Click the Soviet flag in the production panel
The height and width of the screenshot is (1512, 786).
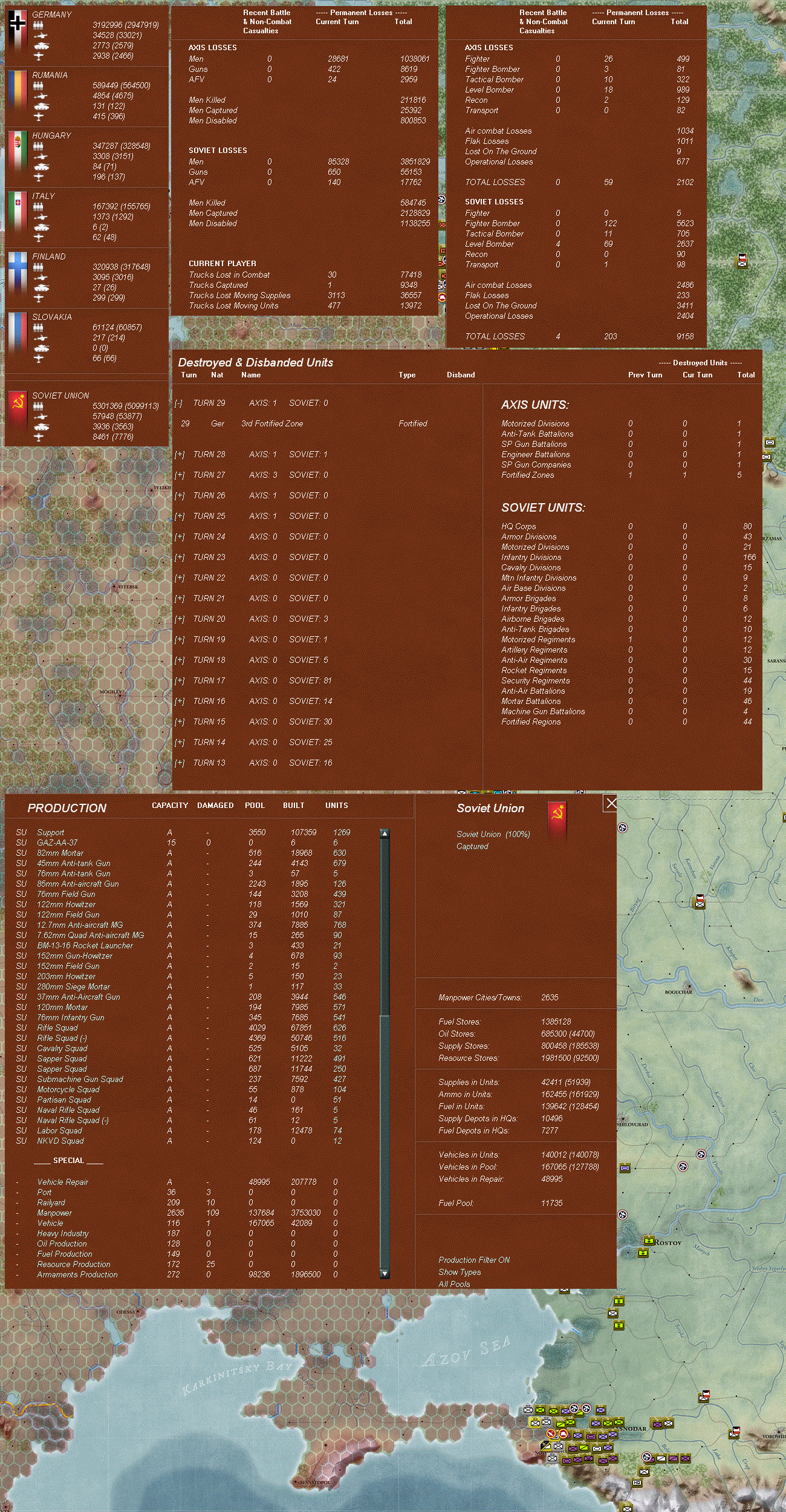coord(557,821)
